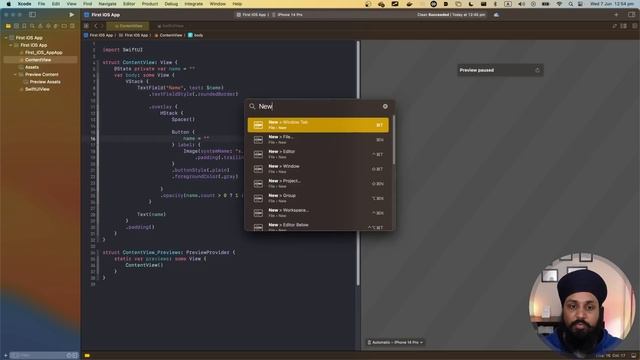Go back with the editor back arrow
640x360 pixels.
coord(96,26)
